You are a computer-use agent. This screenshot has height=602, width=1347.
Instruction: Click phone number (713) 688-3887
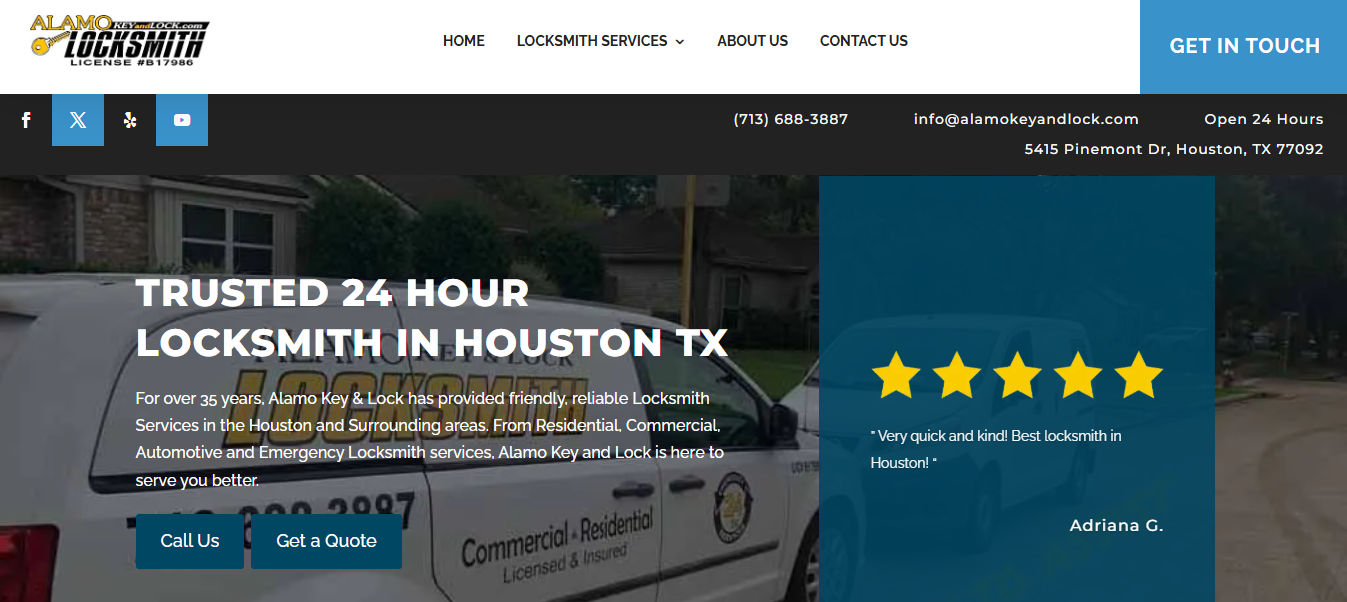(x=791, y=119)
